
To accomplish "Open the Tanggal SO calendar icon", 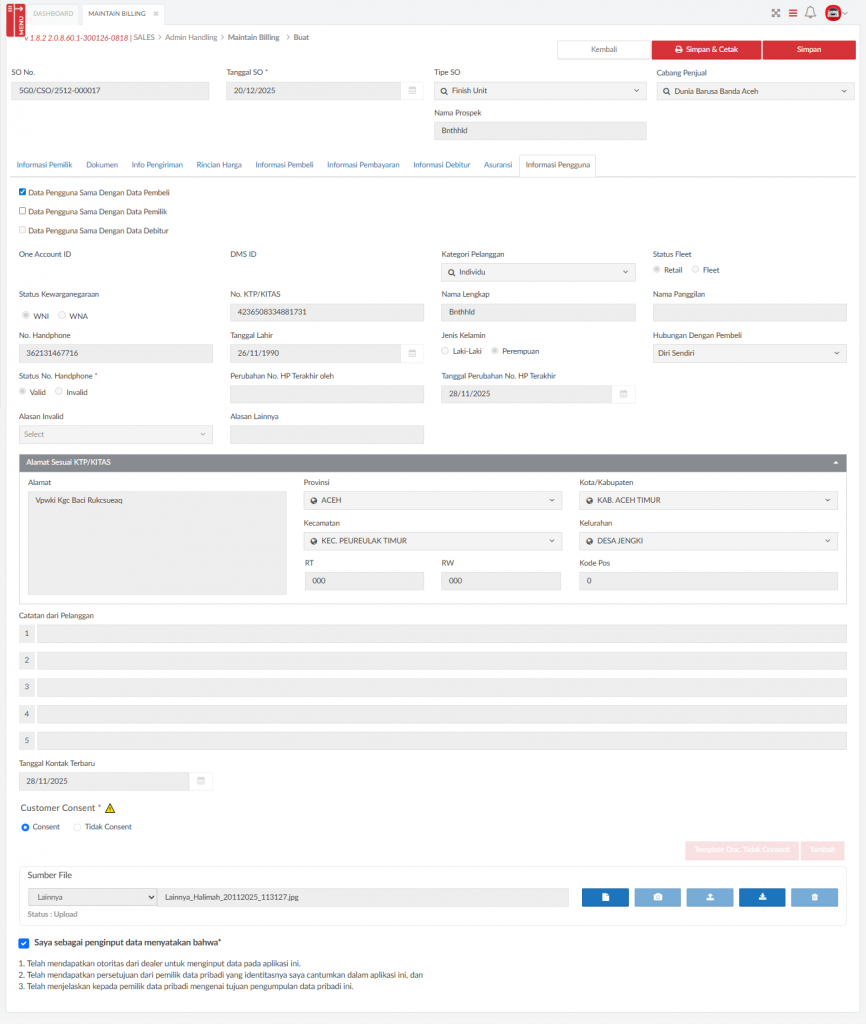I will coord(412,91).
